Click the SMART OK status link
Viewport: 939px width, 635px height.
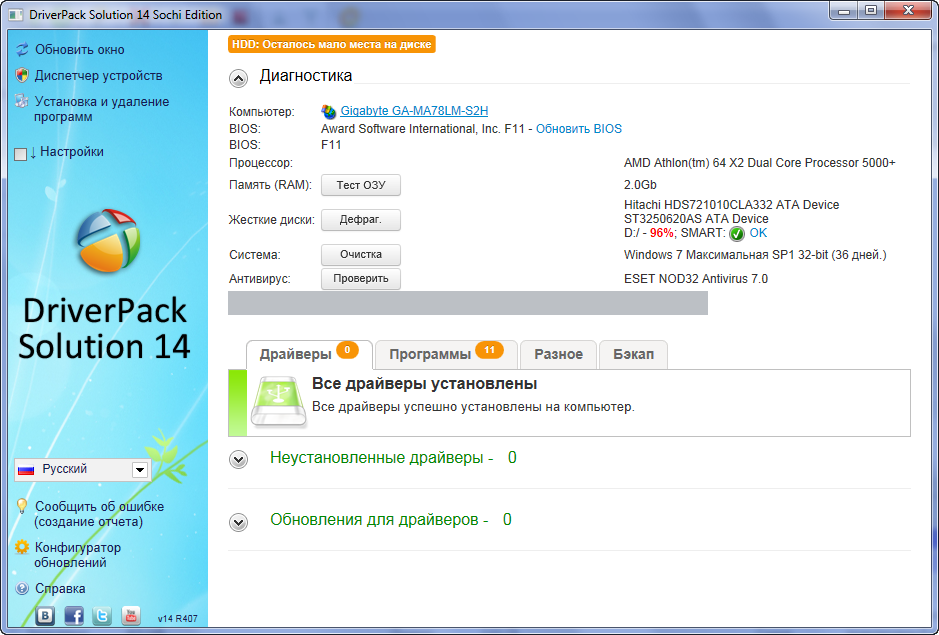pos(758,233)
